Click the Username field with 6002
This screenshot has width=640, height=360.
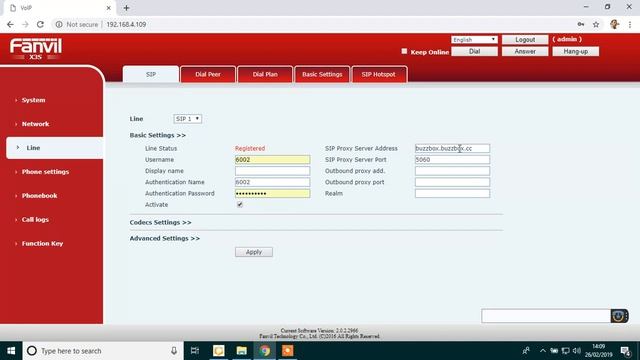272,160
